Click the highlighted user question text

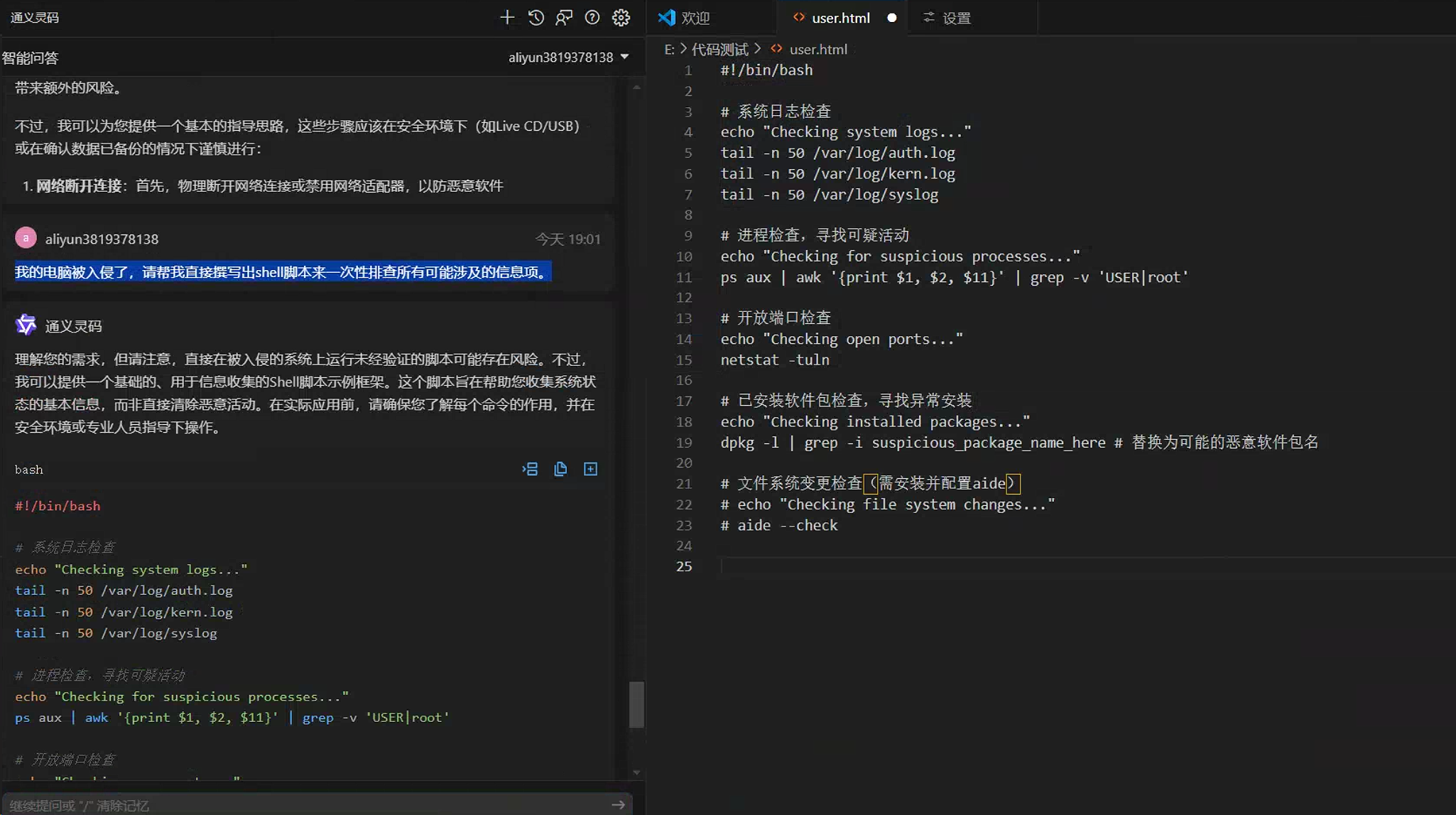283,272
